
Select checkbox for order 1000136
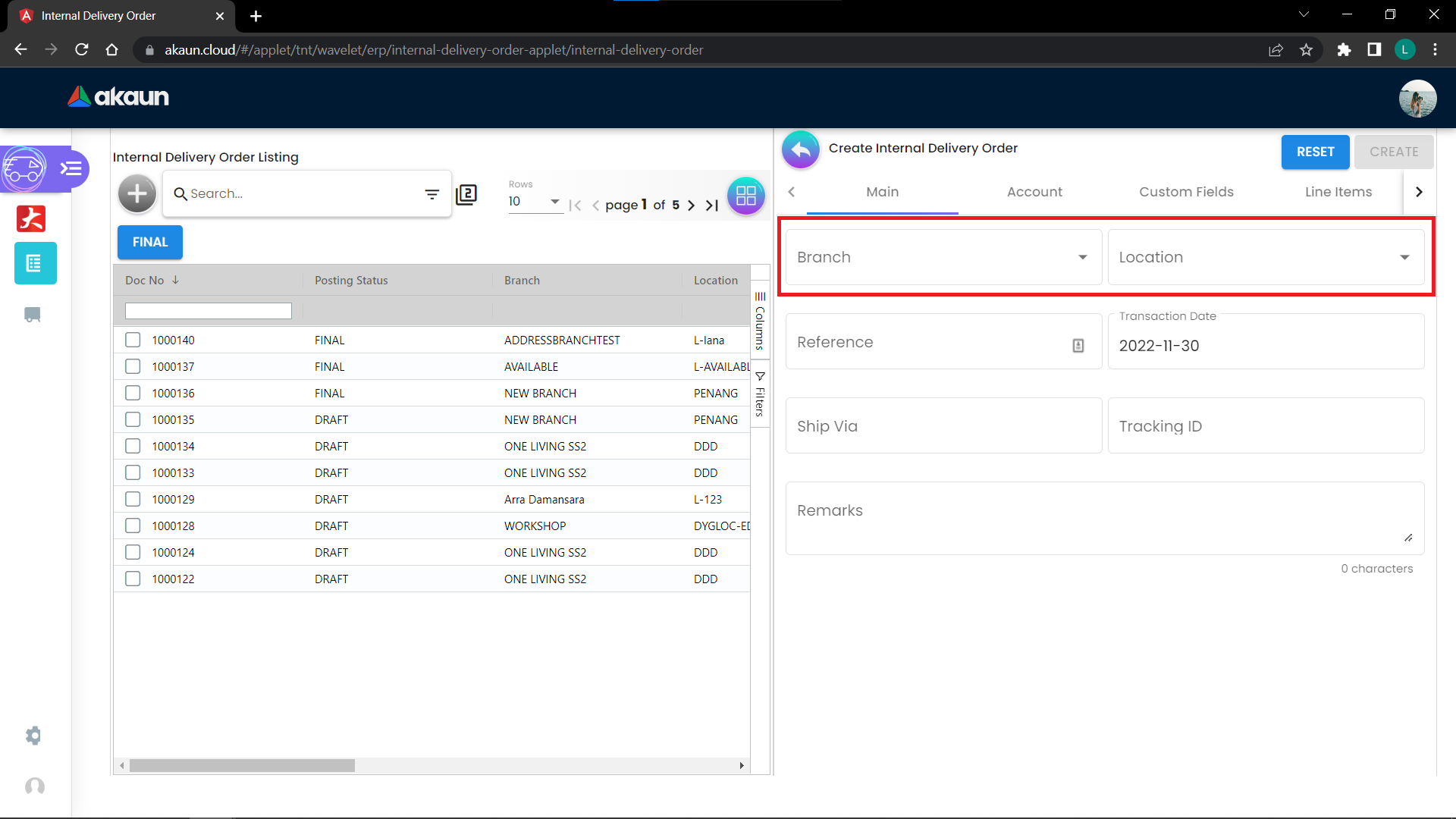tap(133, 393)
